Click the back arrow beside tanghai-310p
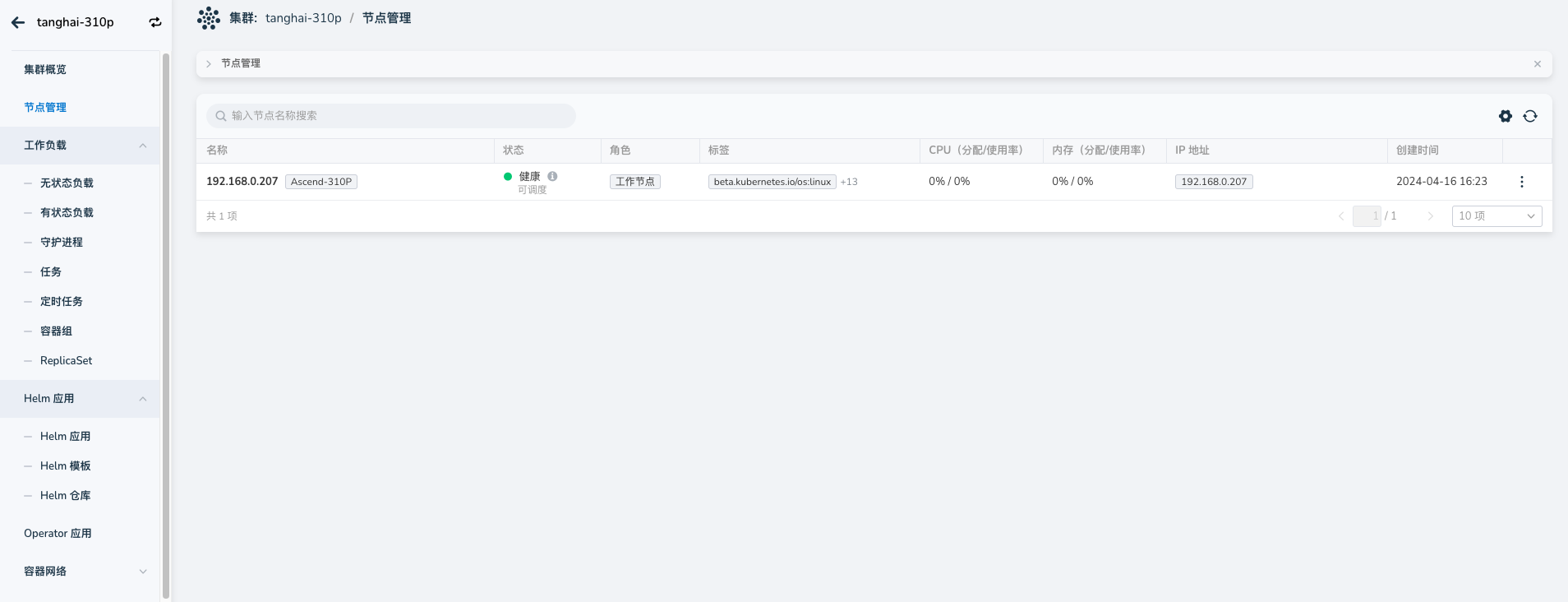Viewport: 1568px width, 602px height. (18, 22)
